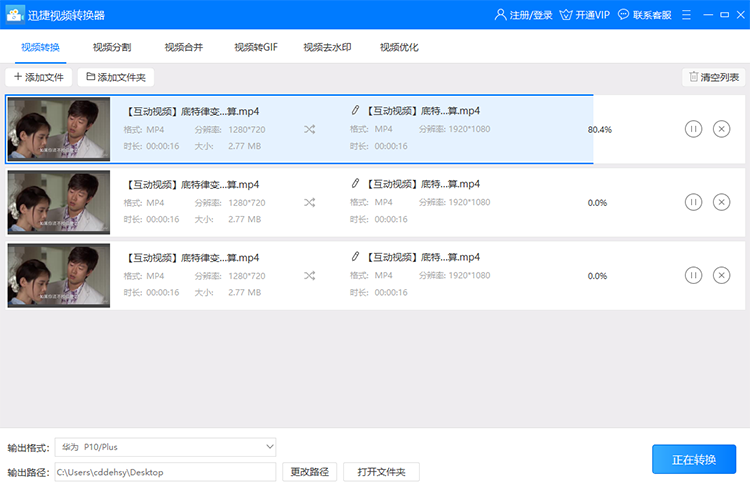Click the app logo in the title bar

coord(15,15)
